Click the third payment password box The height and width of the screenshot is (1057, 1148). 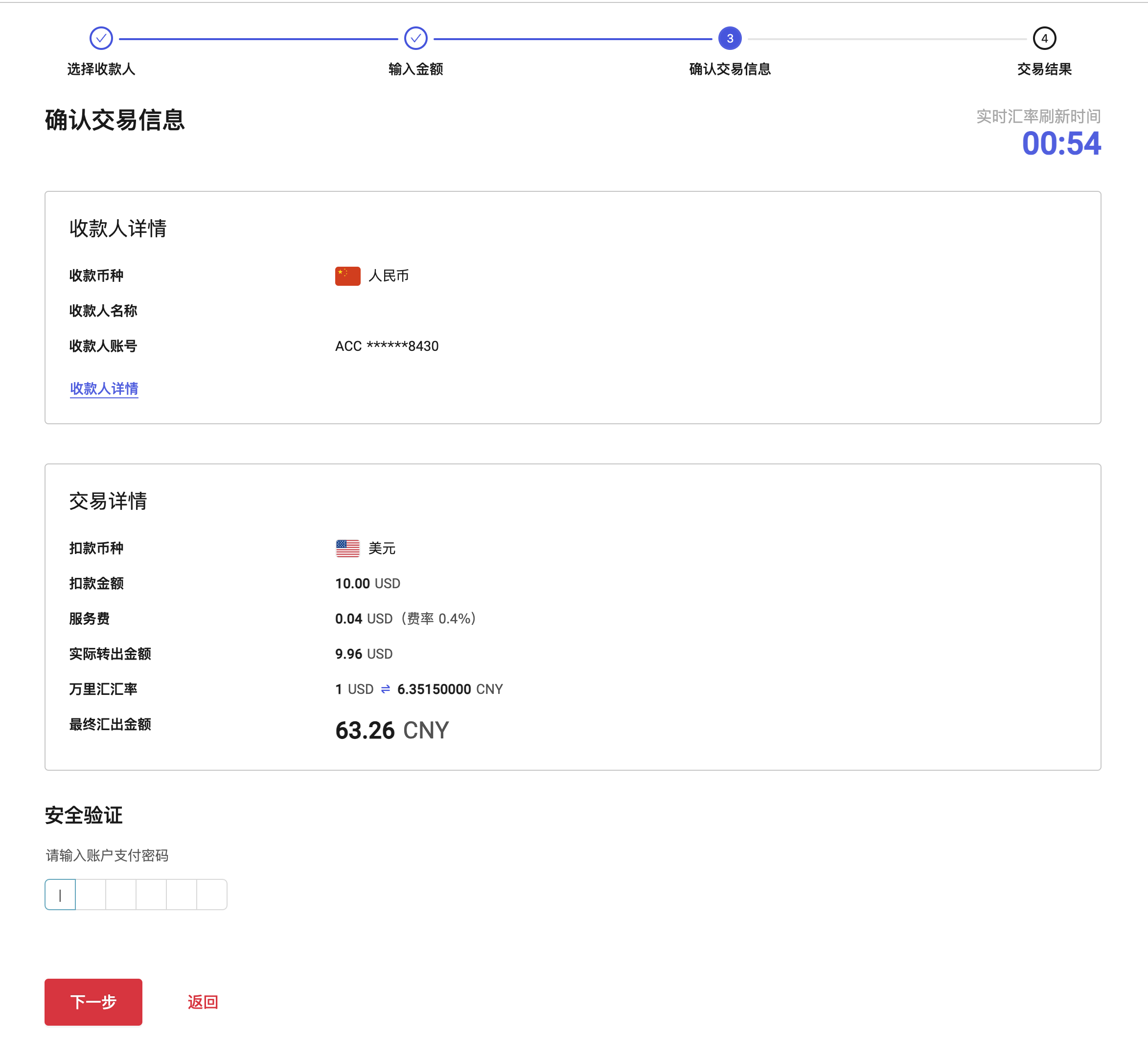point(121,895)
